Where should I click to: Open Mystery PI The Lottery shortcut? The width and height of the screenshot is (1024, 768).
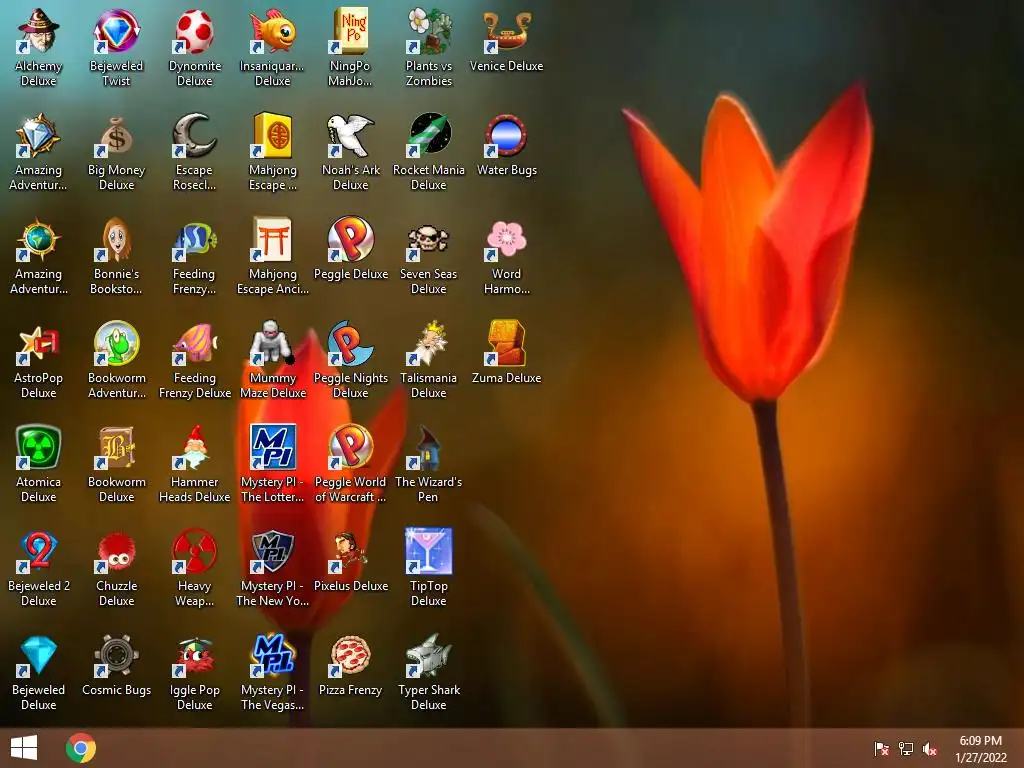click(x=272, y=447)
